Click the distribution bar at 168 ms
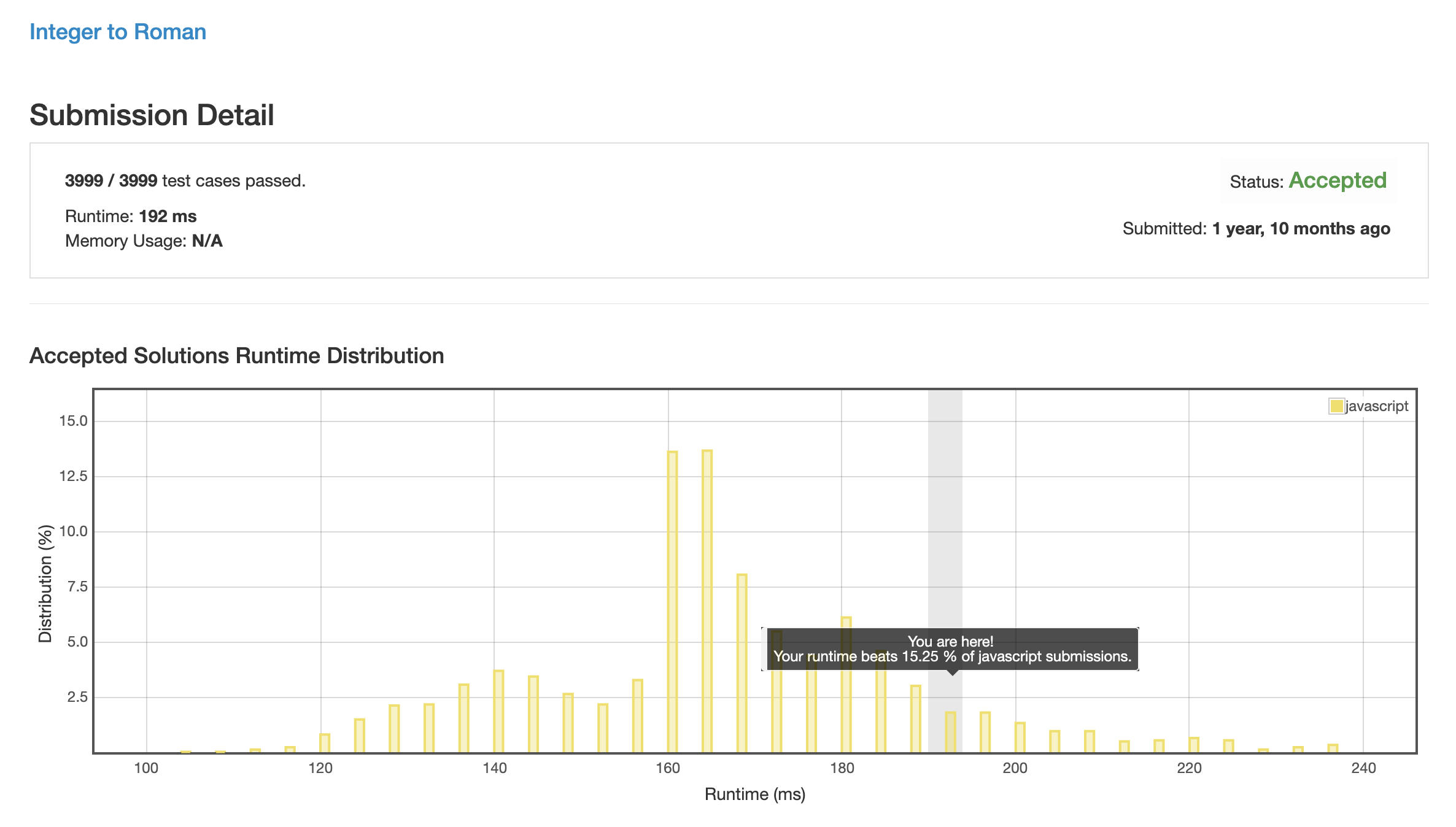 [x=742, y=664]
